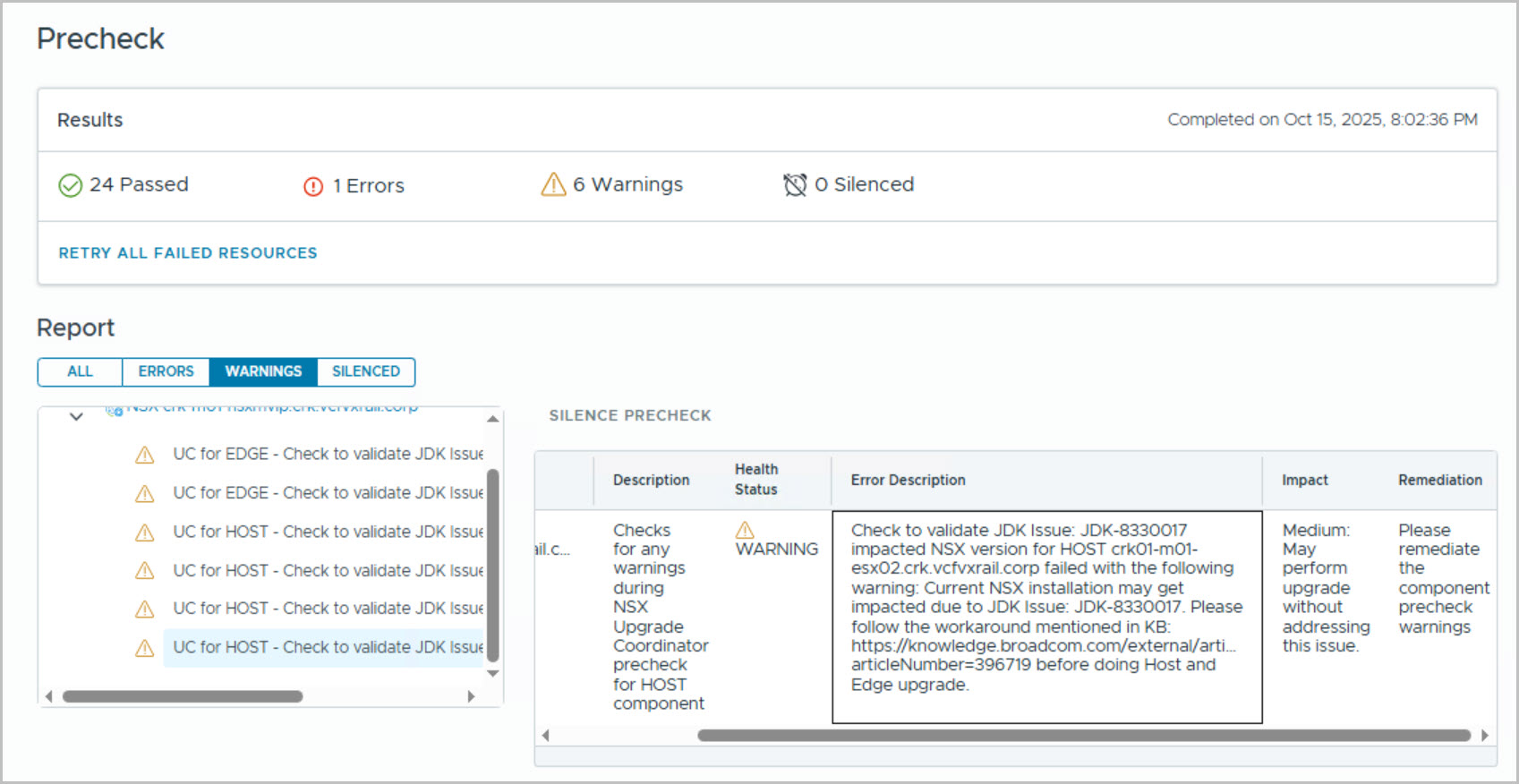Click the Warnings triangle icon in Results
Image resolution: width=1519 pixels, height=784 pixels.
click(x=553, y=184)
